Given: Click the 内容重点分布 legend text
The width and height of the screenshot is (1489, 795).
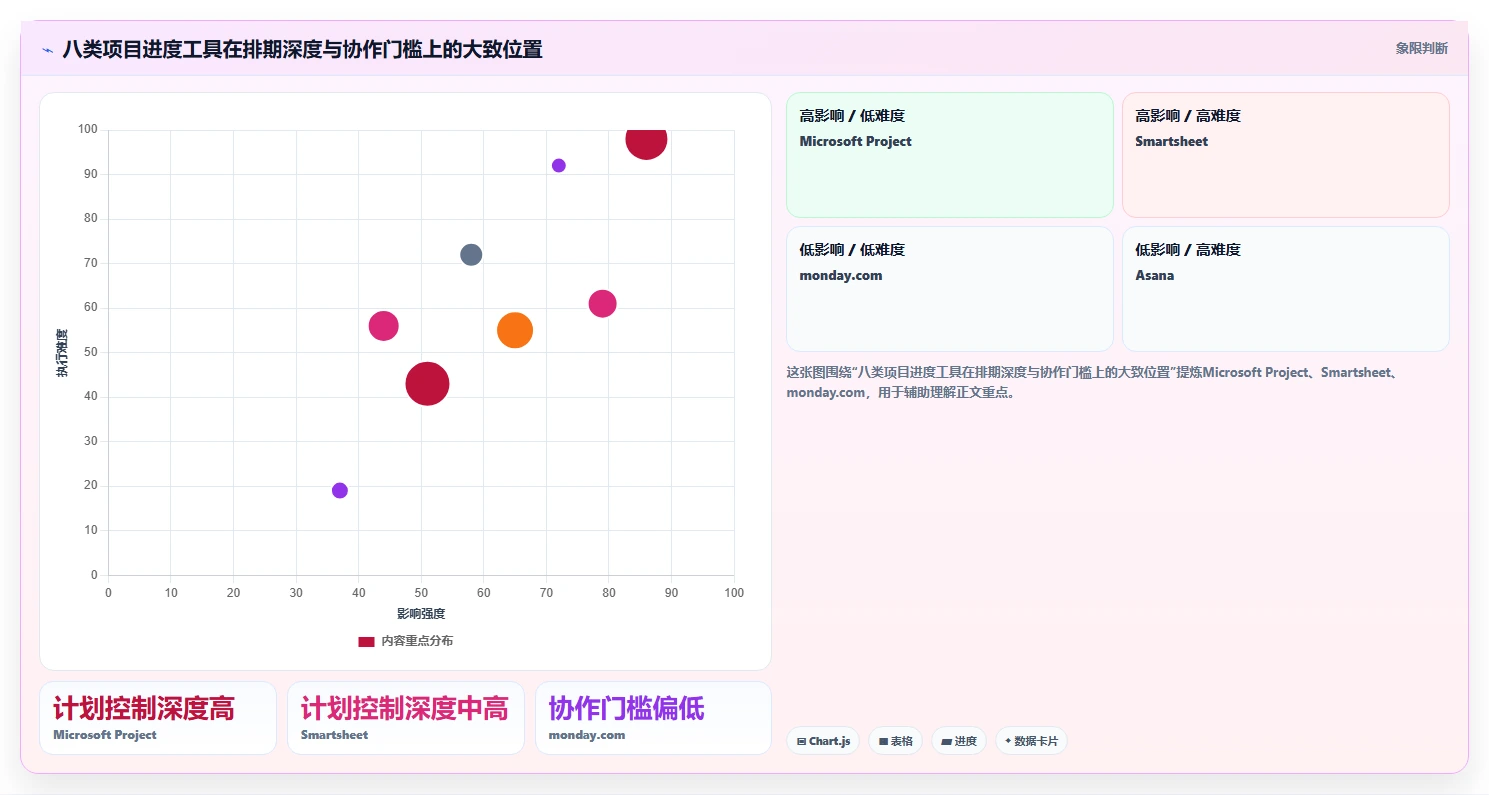Looking at the screenshot, I should click(x=417, y=641).
